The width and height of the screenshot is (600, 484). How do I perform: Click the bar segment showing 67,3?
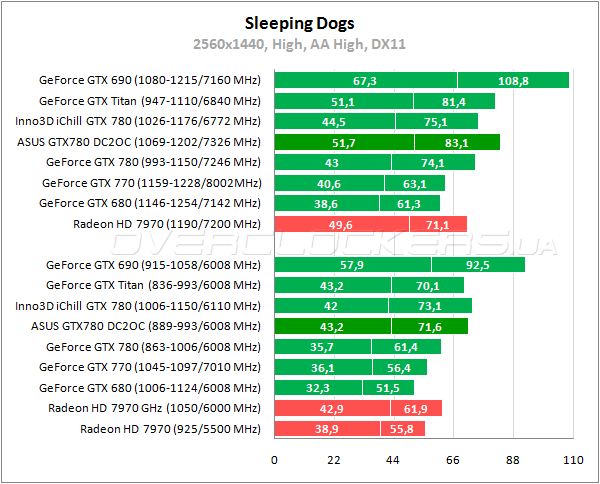coord(365,81)
